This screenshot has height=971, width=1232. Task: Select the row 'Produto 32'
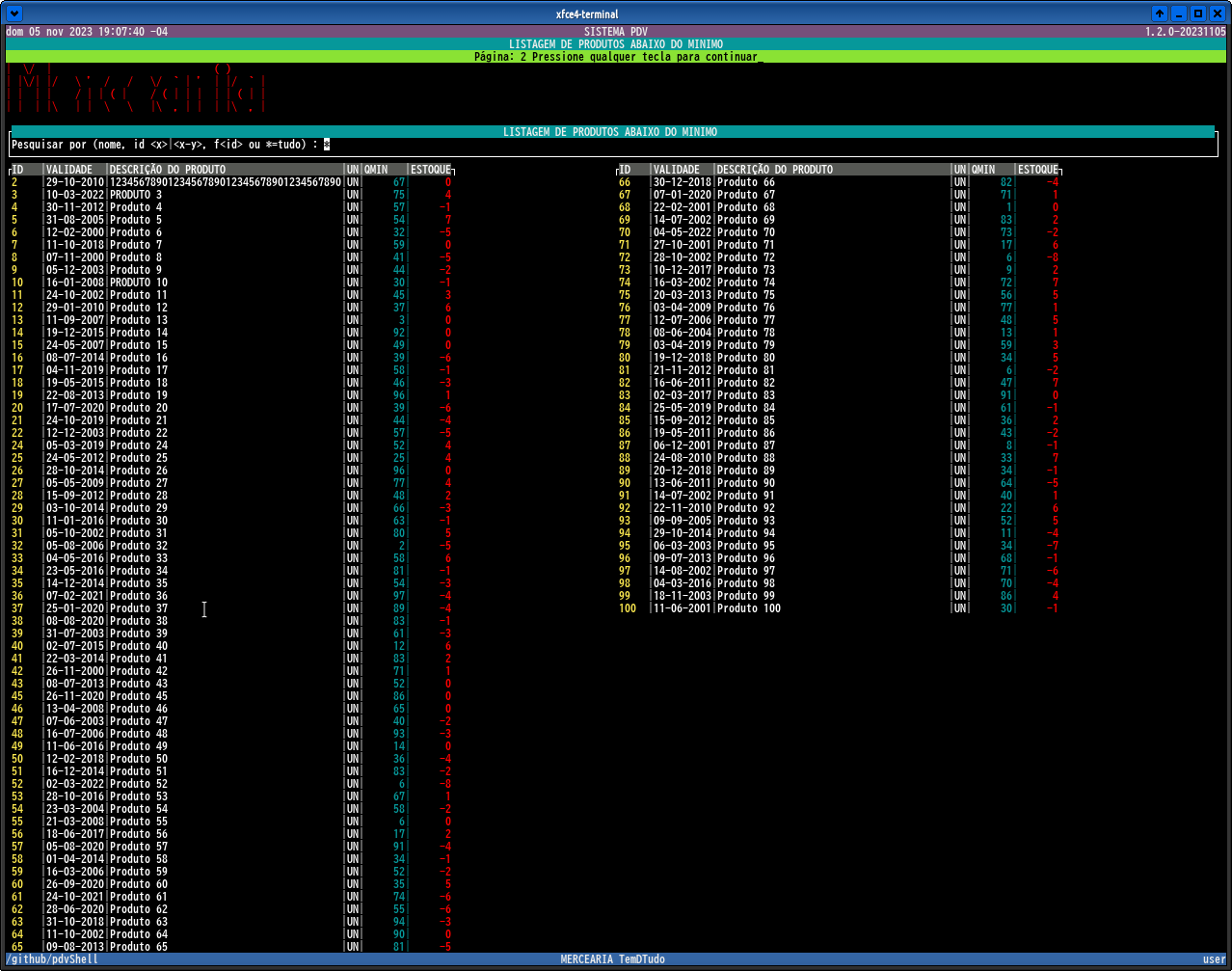pyautogui.click(x=231, y=546)
